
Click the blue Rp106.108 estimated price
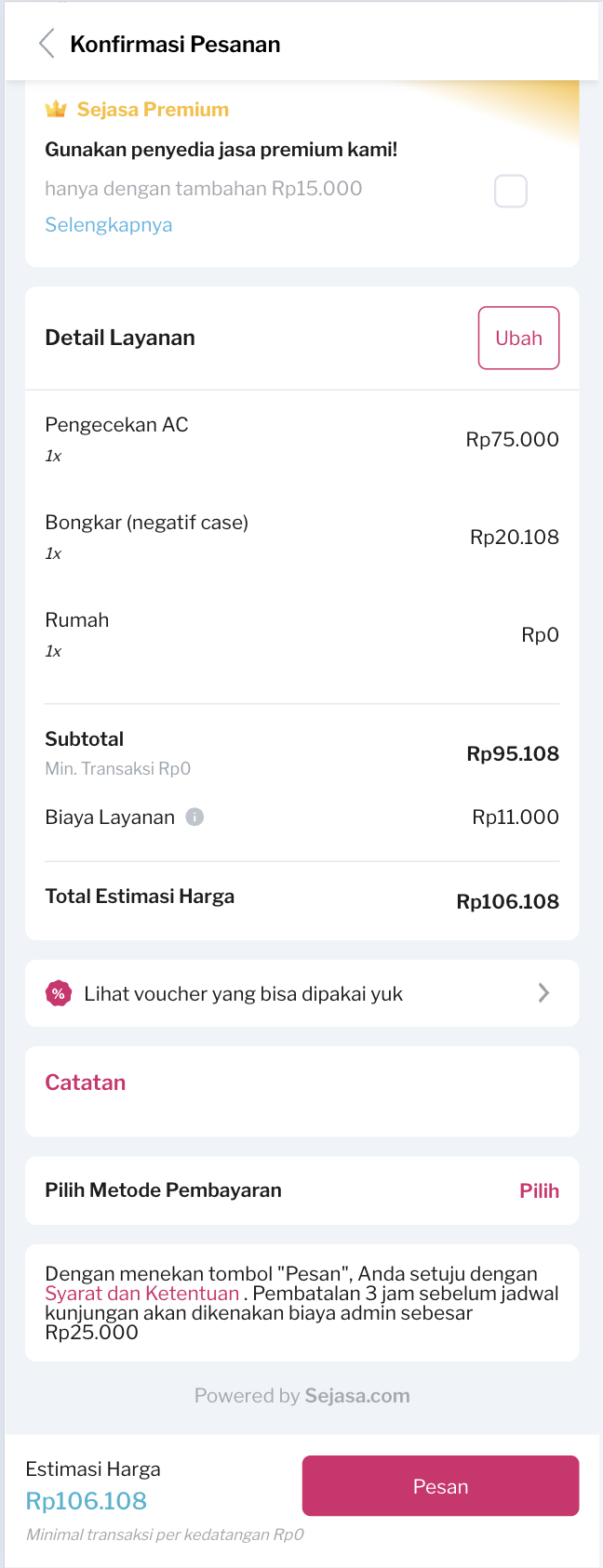[x=87, y=1501]
